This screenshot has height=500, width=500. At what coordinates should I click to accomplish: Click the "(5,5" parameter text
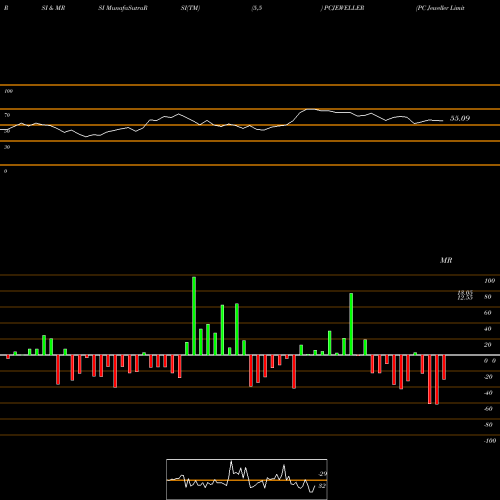click(257, 8)
